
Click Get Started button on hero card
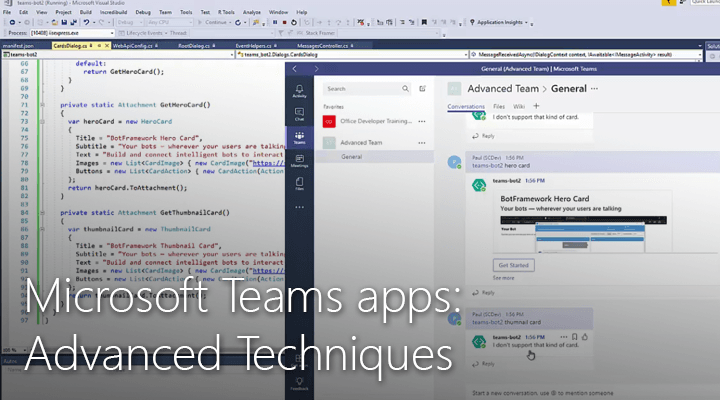coord(513,265)
